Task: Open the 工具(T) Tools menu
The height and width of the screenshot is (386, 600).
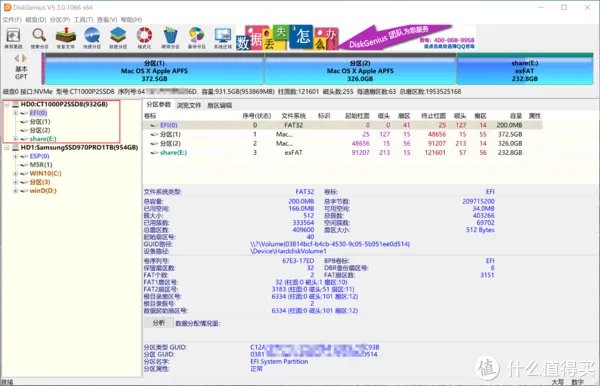Action: click(x=83, y=20)
